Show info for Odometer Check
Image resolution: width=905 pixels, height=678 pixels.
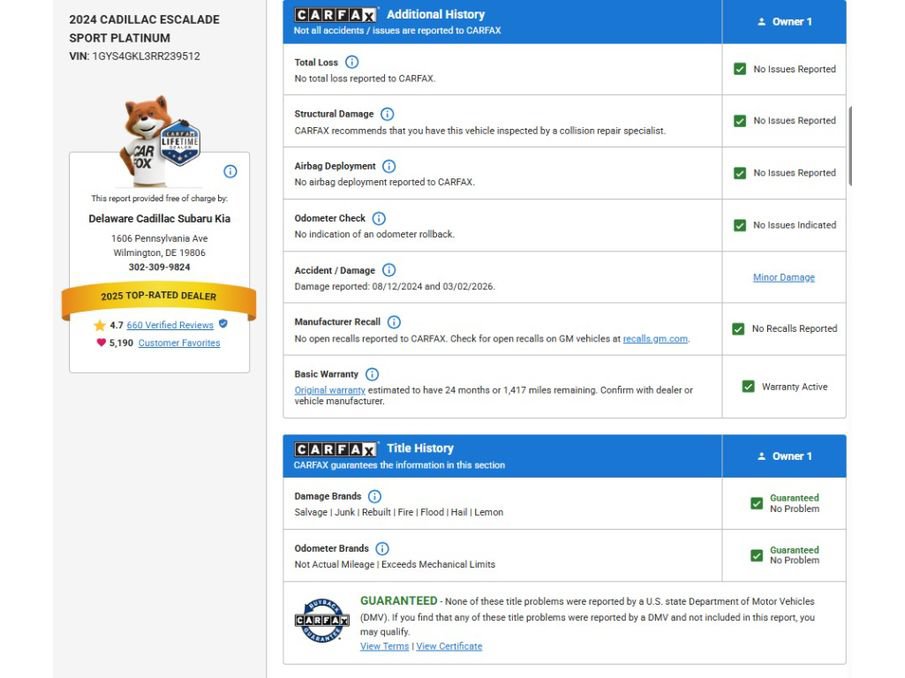coord(379,218)
